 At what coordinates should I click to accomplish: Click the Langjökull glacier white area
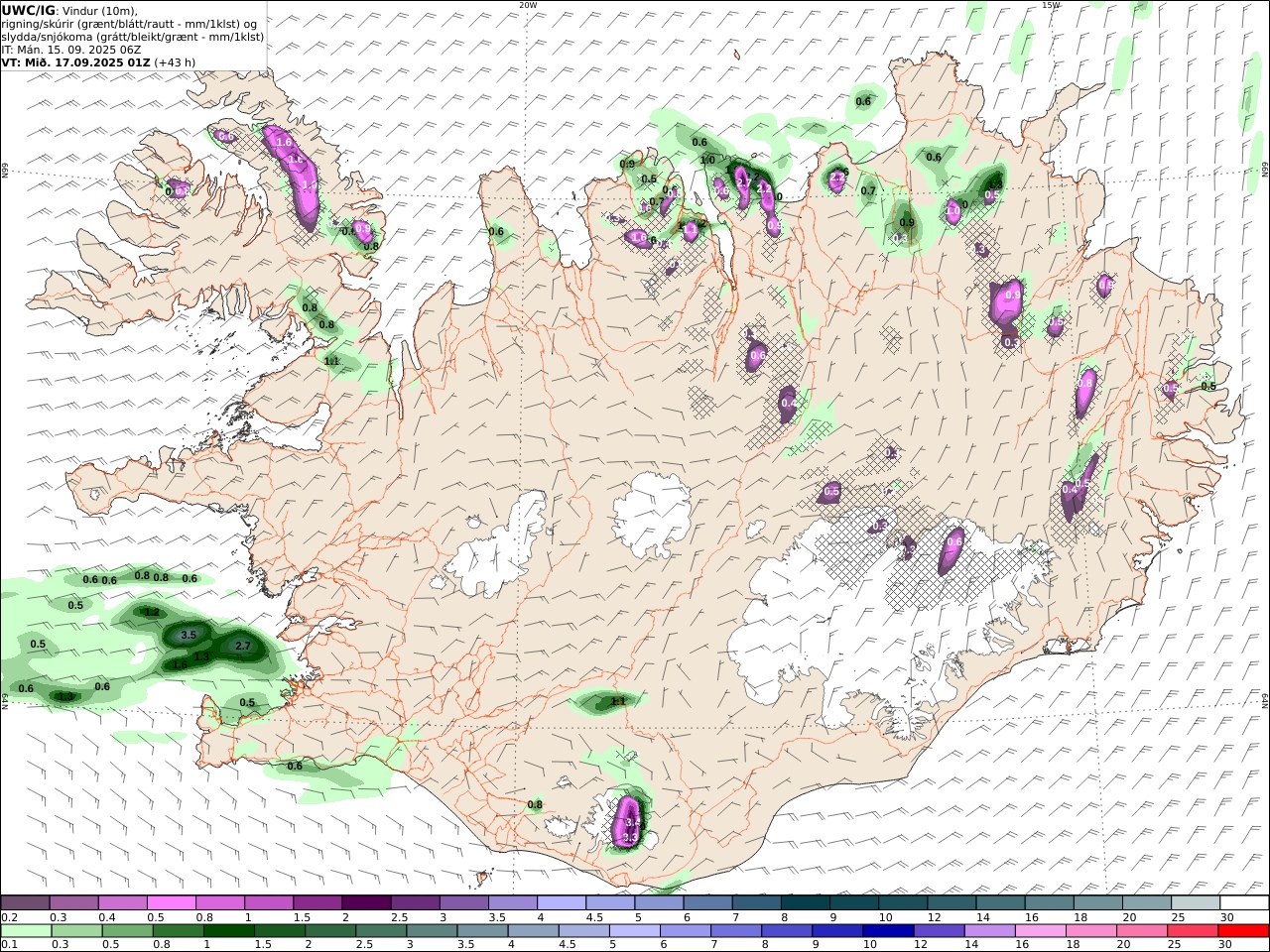coord(493,555)
